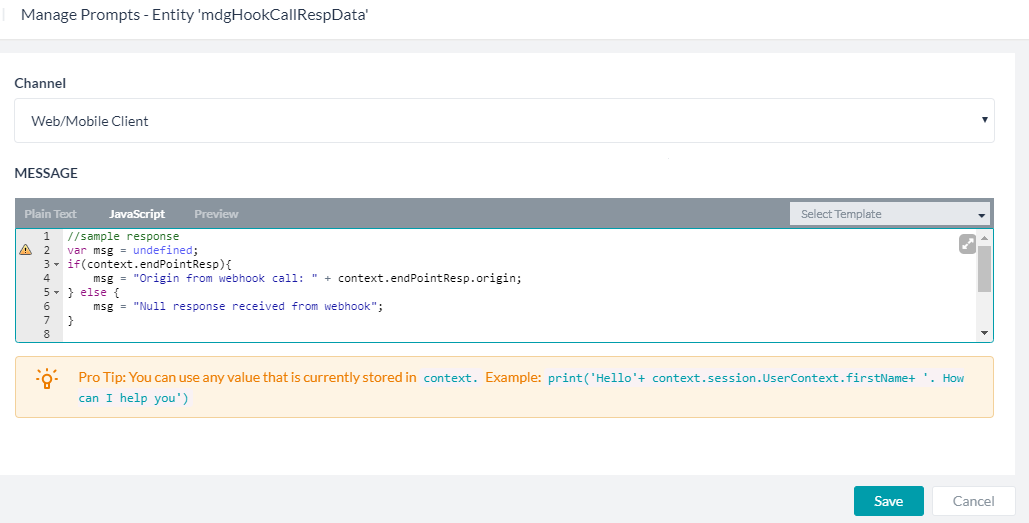The height and width of the screenshot is (523, 1029).
Task: Open the Select Template dropdown
Action: click(890, 214)
